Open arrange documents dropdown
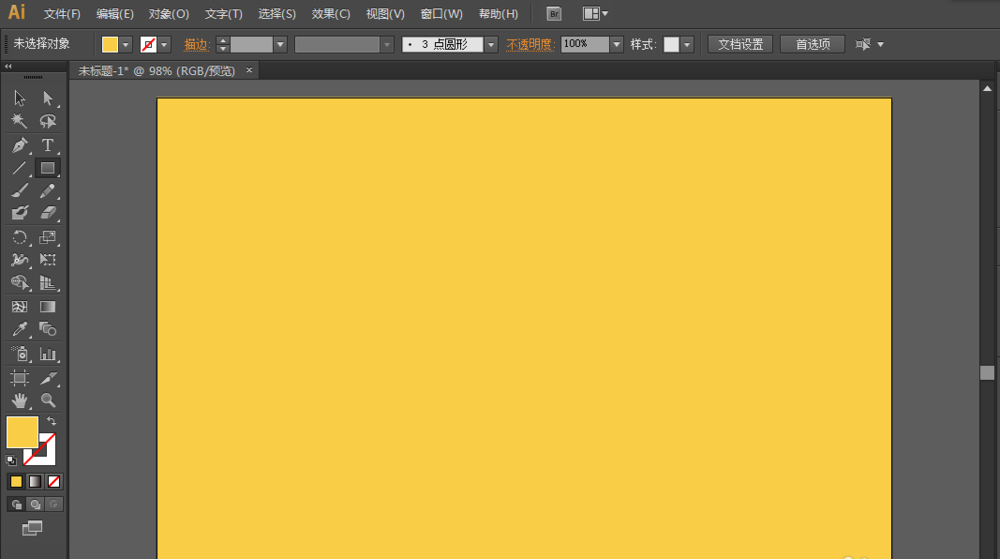This screenshot has height=559, width=1000. (595, 13)
